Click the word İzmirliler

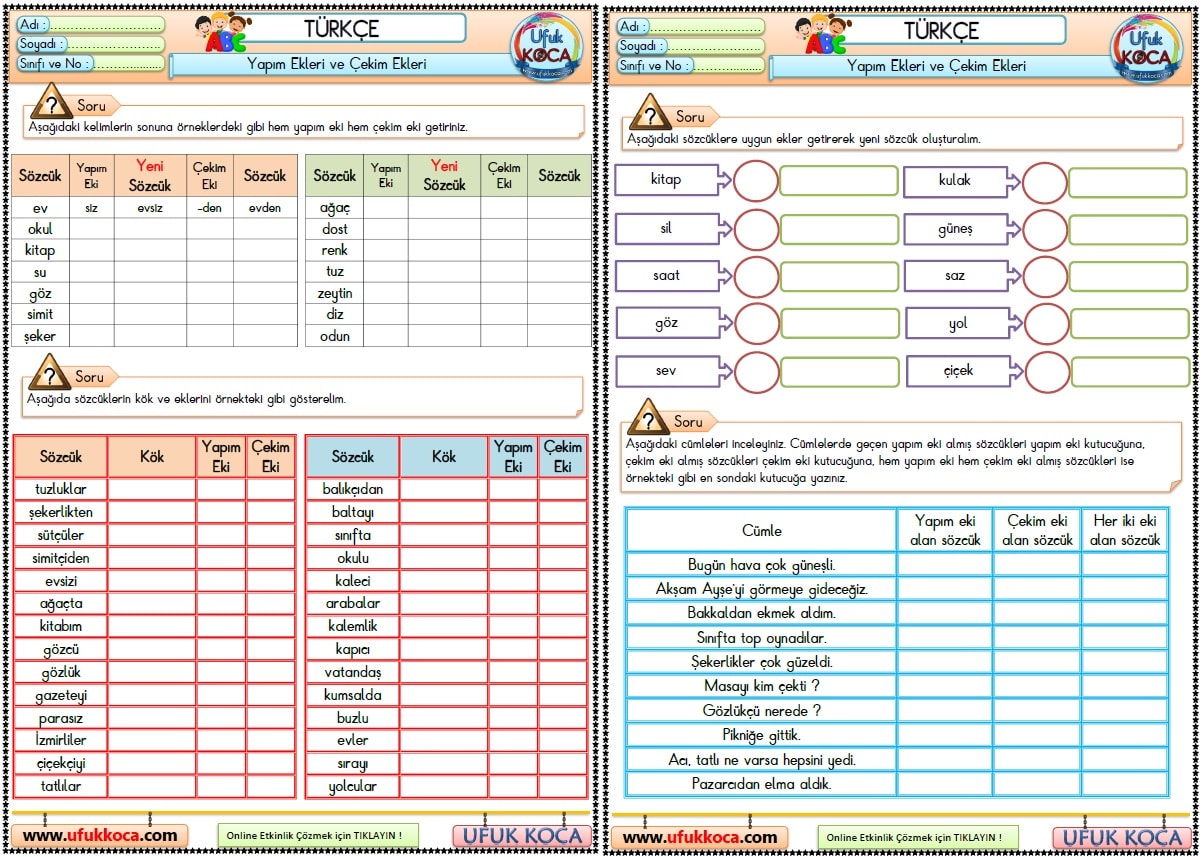pyautogui.click(x=61, y=740)
